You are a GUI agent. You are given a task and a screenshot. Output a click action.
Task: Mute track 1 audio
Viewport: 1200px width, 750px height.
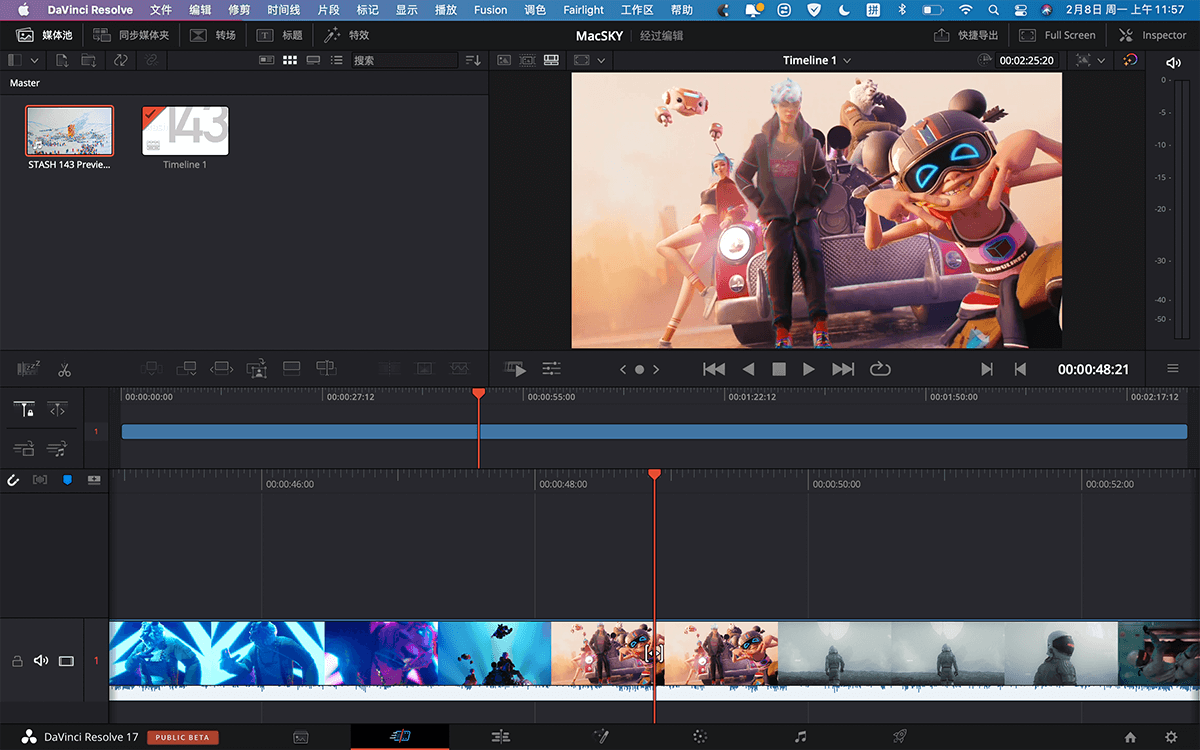(41, 661)
